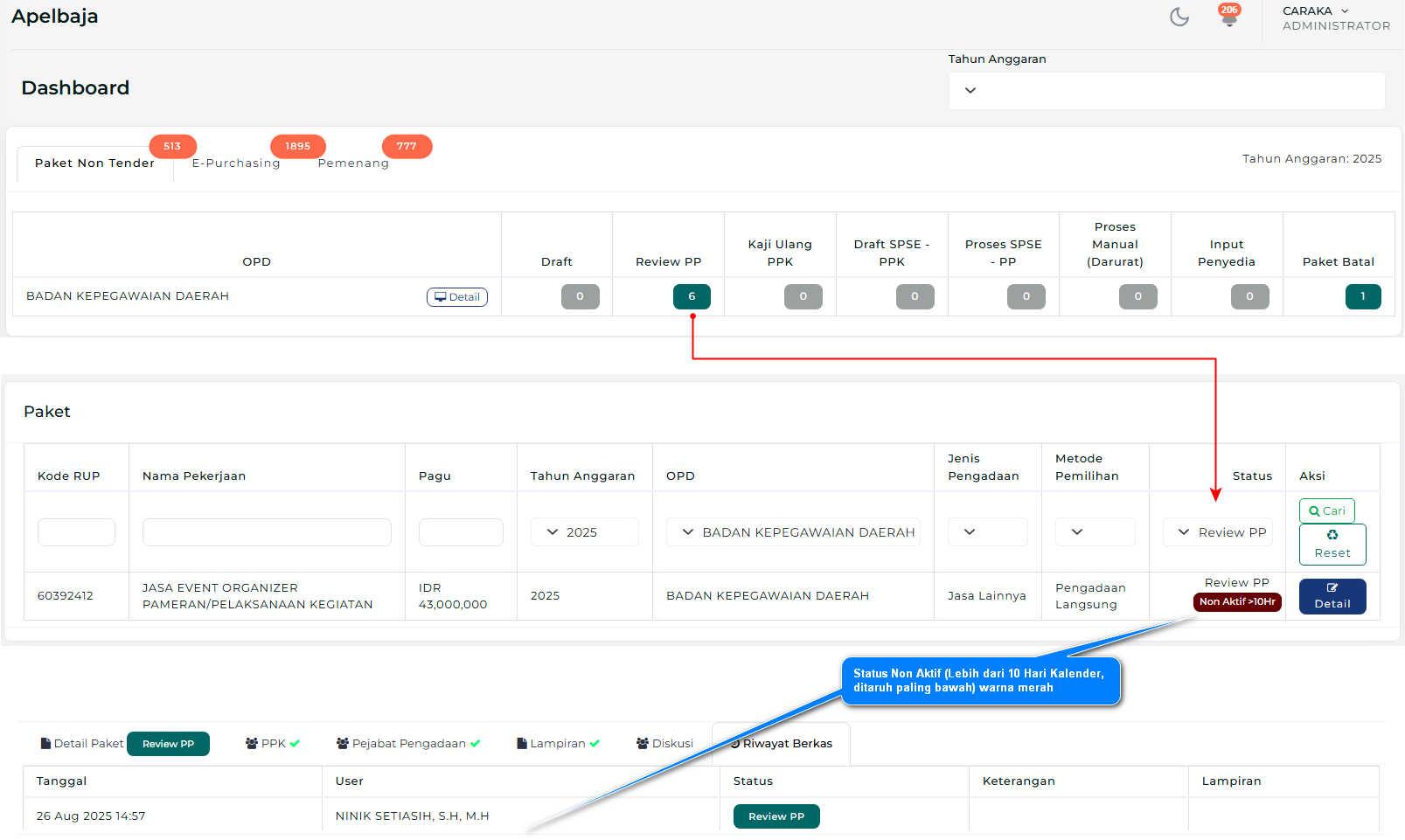Screen dimensions: 1405x840
Task: Switch to the E-Purchasing tab
Action: tap(236, 163)
